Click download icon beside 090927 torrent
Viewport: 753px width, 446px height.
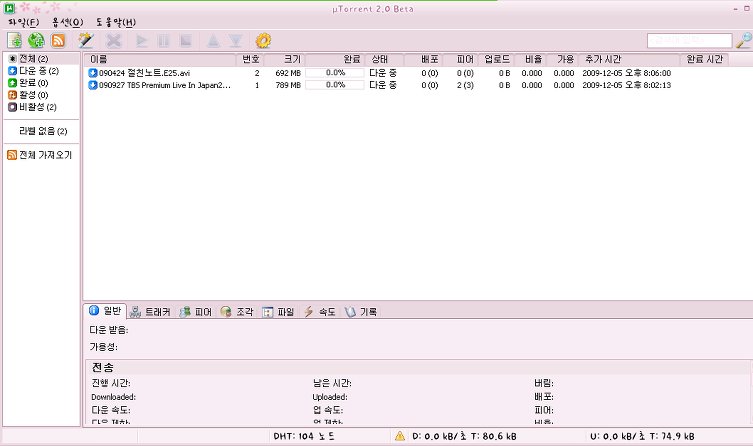tap(93, 85)
